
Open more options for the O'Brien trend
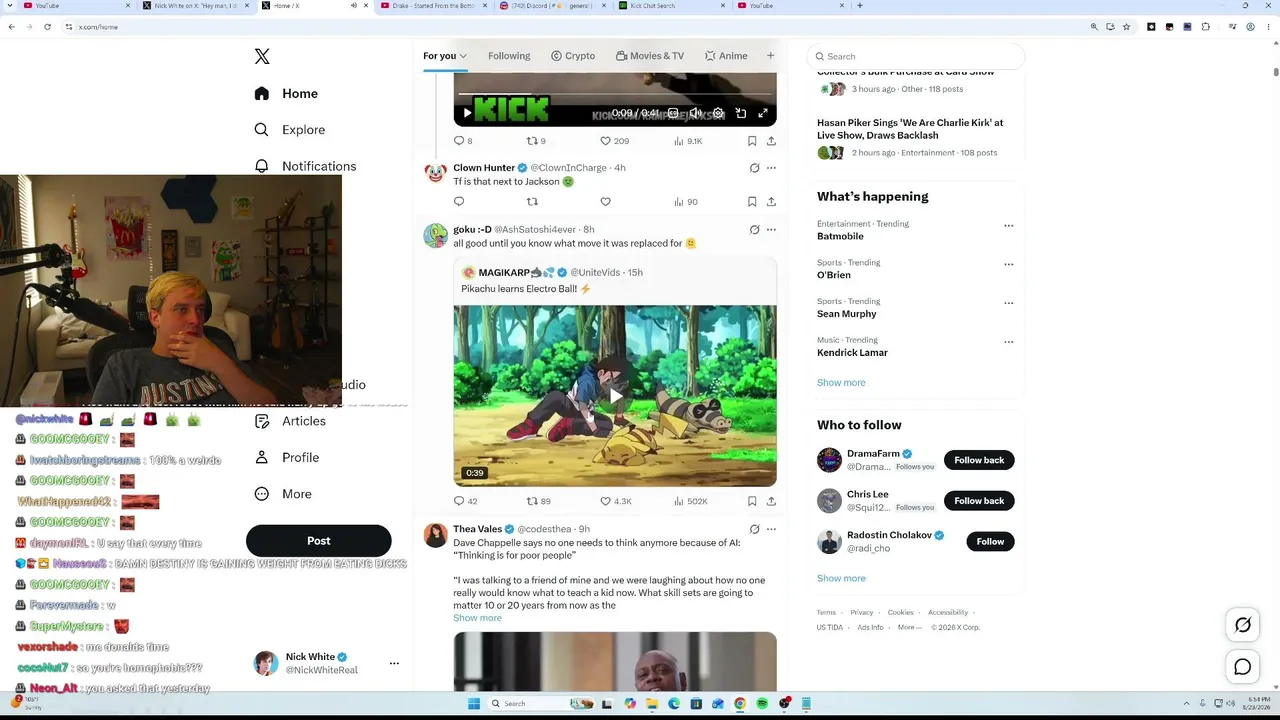click(1008, 265)
